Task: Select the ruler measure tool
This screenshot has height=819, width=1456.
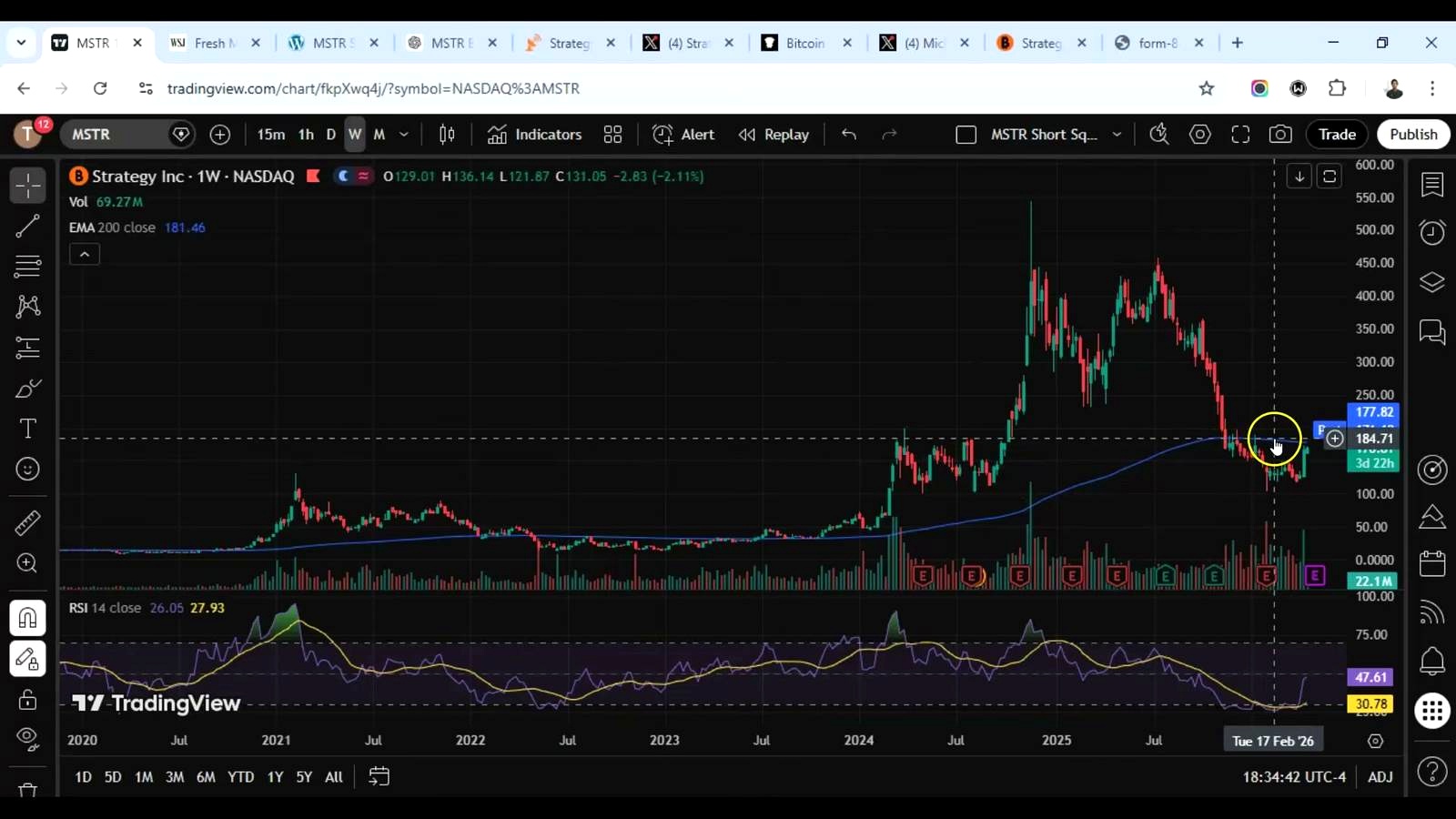Action: tap(28, 522)
